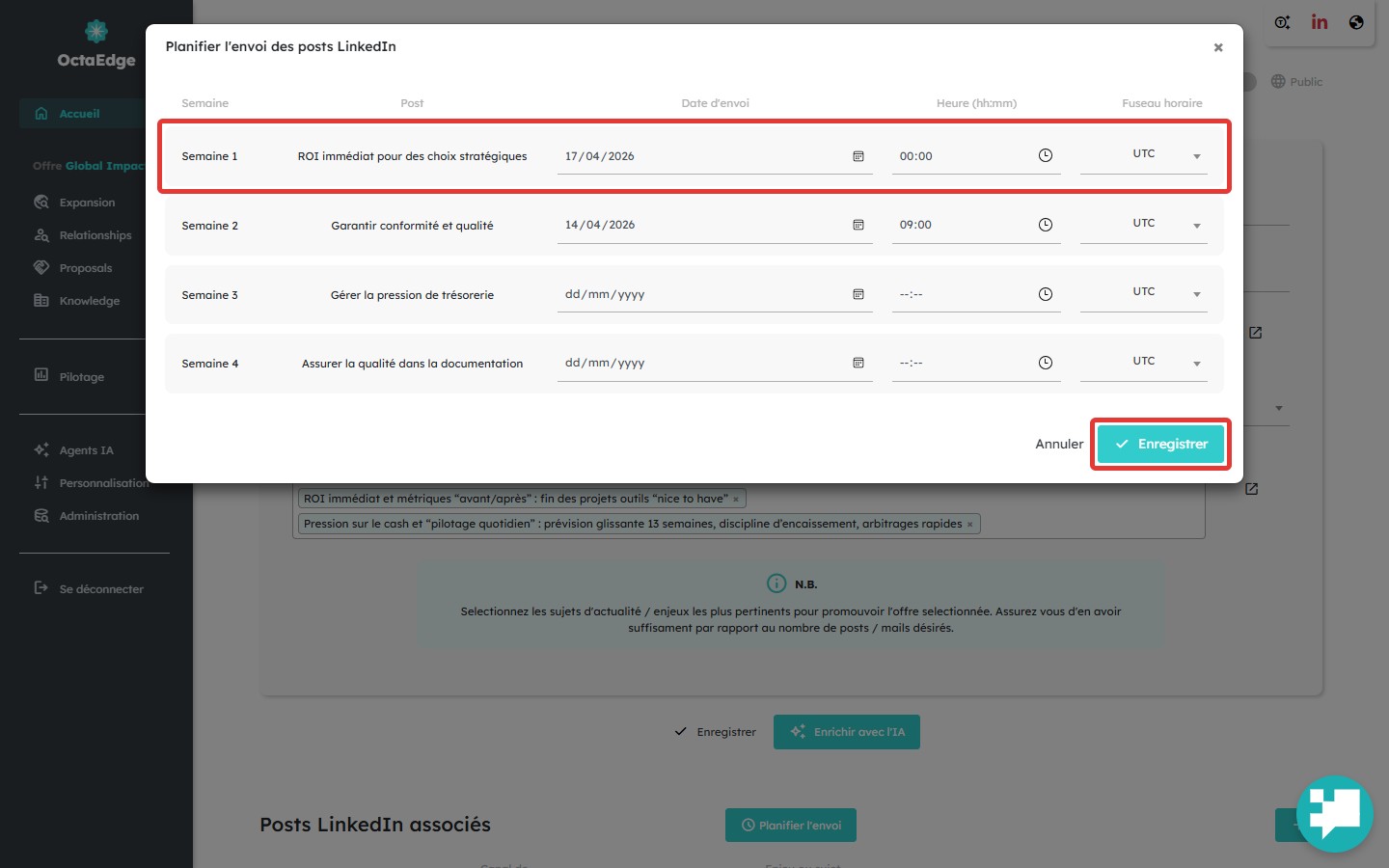Image resolution: width=1389 pixels, height=868 pixels.
Task: Open Administration in sidebar
Action: pyautogui.click(x=99, y=516)
